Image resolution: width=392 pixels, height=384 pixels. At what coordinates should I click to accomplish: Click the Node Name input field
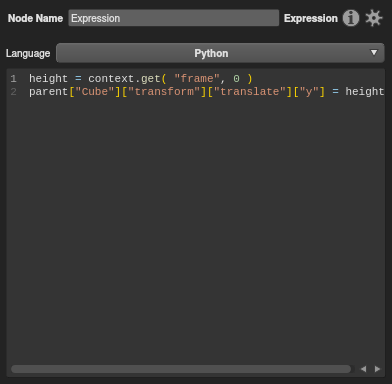tap(173, 18)
